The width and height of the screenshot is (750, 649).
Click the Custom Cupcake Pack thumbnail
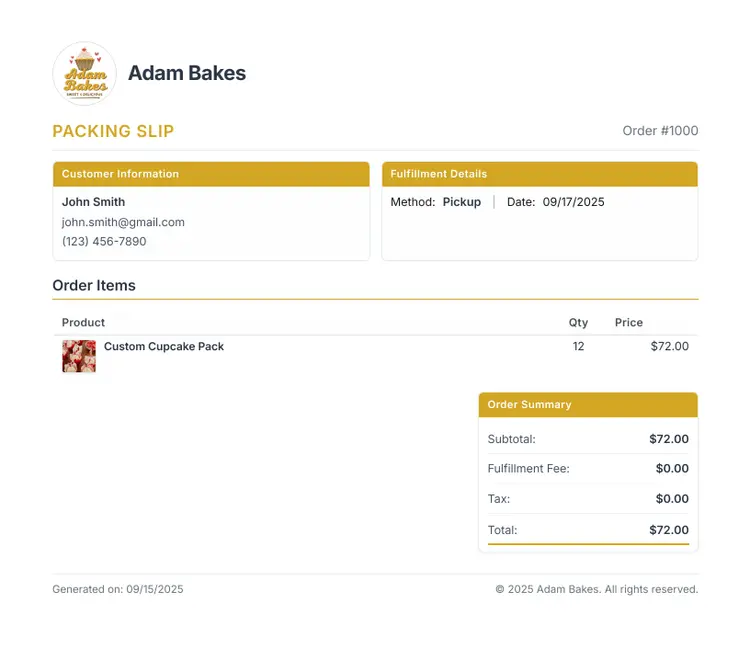79,356
